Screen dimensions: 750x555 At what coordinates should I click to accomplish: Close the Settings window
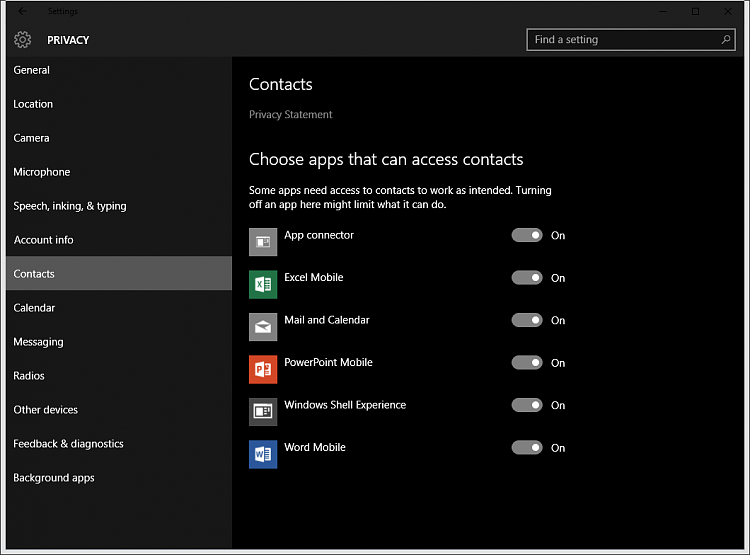click(728, 11)
